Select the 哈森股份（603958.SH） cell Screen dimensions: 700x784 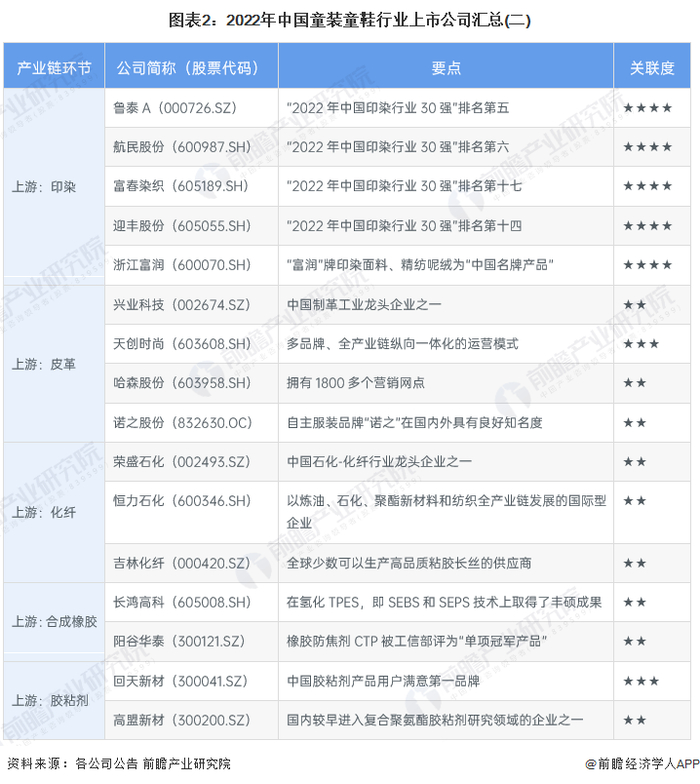[x=192, y=383]
